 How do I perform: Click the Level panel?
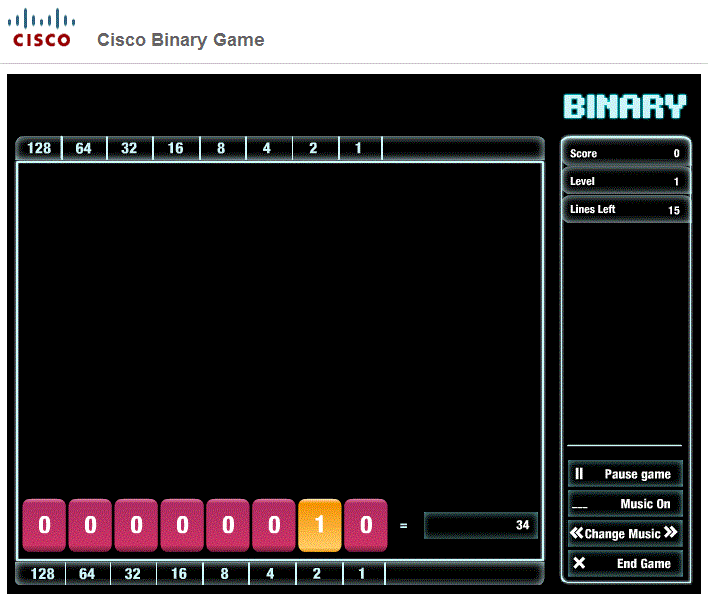pyautogui.click(x=625, y=181)
